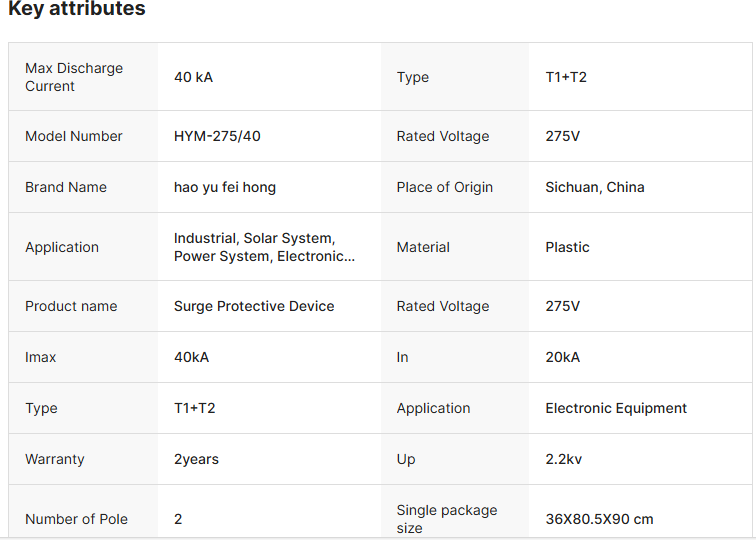Click the HYM-275/40 model number value
The image size is (756, 540).
(x=217, y=136)
